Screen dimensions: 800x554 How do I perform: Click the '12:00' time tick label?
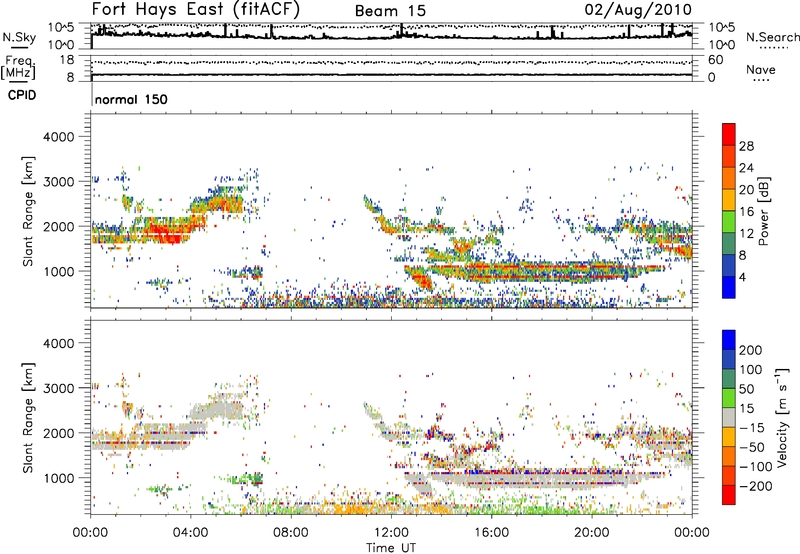click(x=391, y=533)
